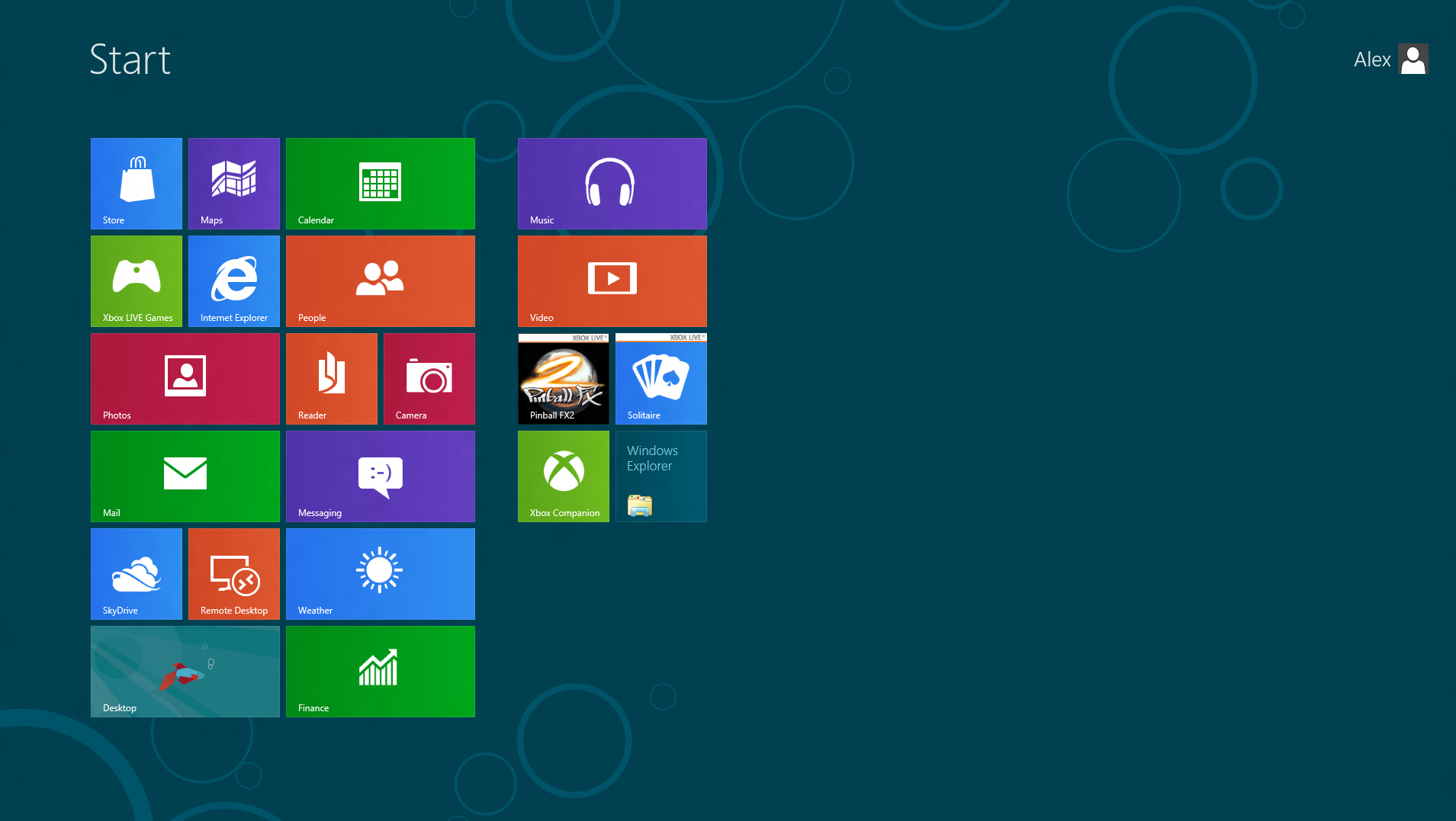Image resolution: width=1456 pixels, height=821 pixels.
Task: Open the Calendar tile
Action: tap(381, 184)
